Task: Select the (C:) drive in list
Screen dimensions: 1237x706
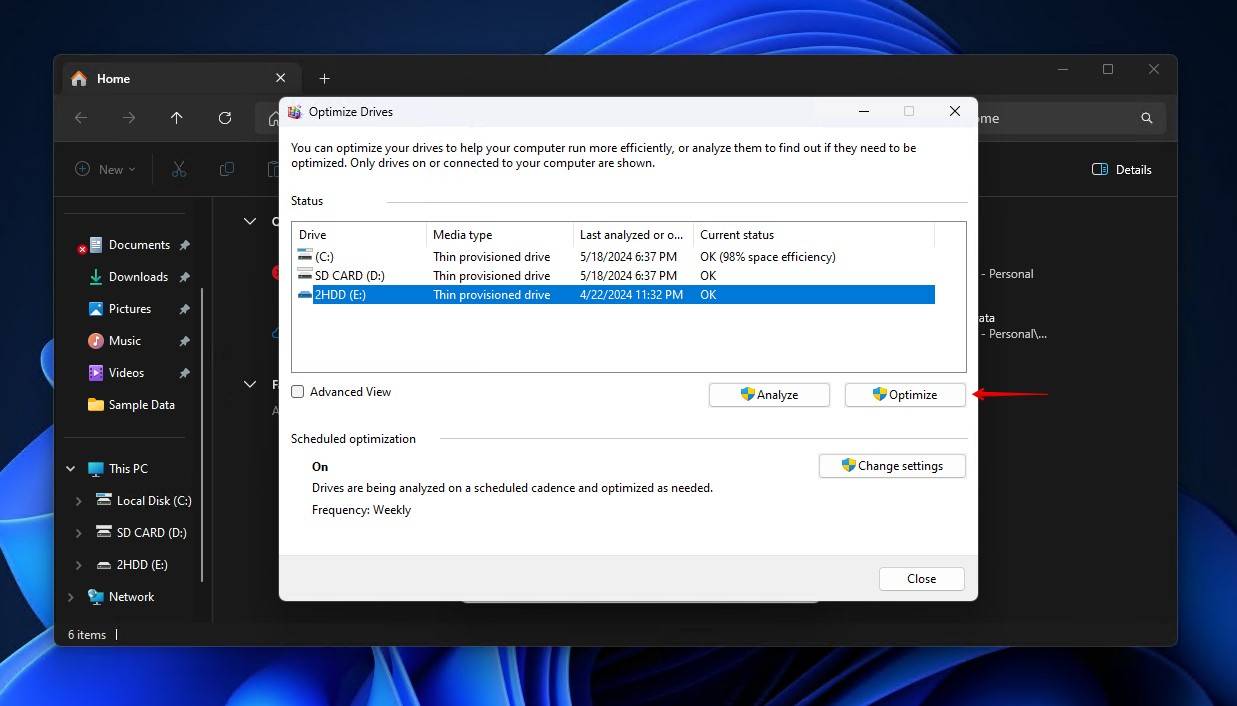Action: pyautogui.click(x=324, y=257)
